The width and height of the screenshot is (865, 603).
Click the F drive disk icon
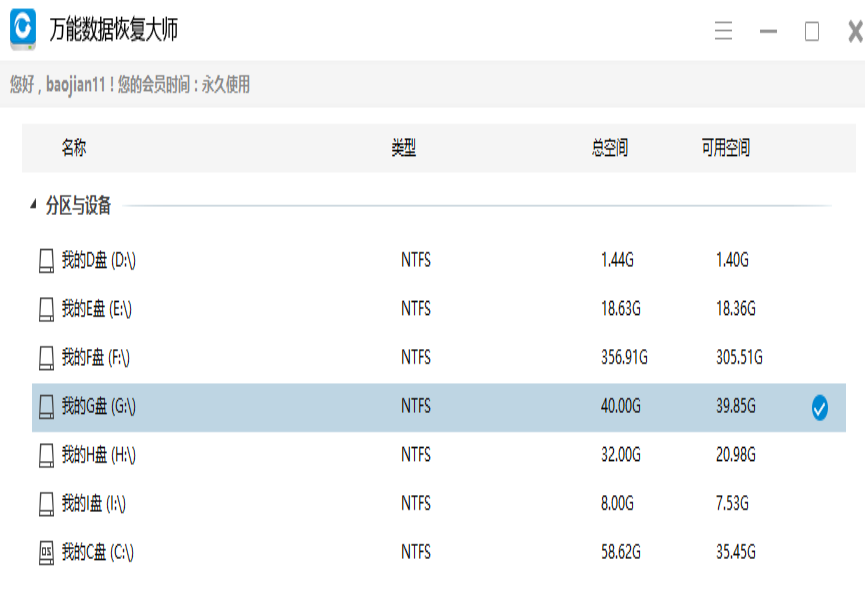(x=46, y=358)
